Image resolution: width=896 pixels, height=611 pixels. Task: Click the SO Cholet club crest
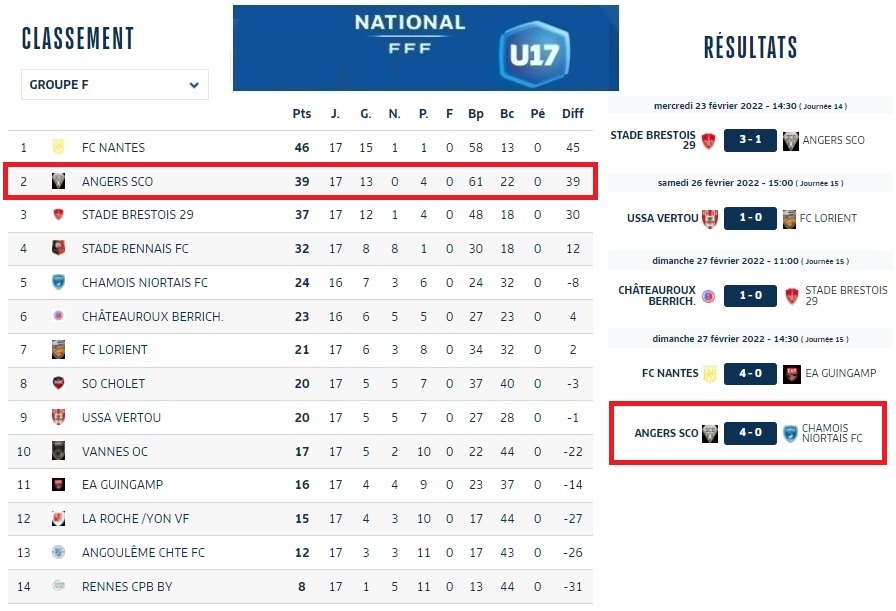(x=58, y=384)
